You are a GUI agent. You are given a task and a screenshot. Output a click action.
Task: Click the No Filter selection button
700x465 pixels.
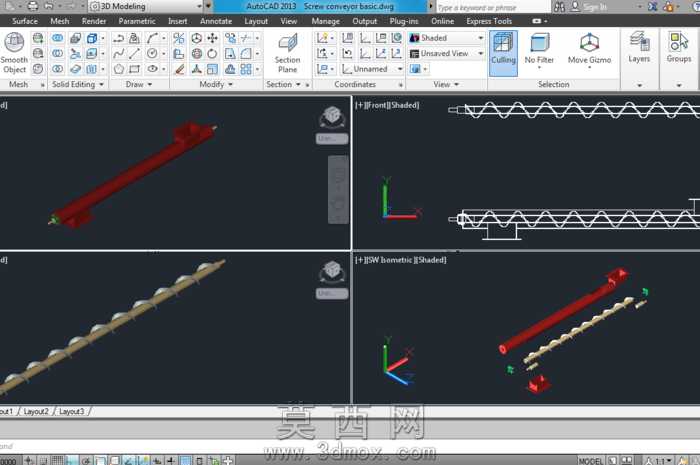pyautogui.click(x=539, y=50)
